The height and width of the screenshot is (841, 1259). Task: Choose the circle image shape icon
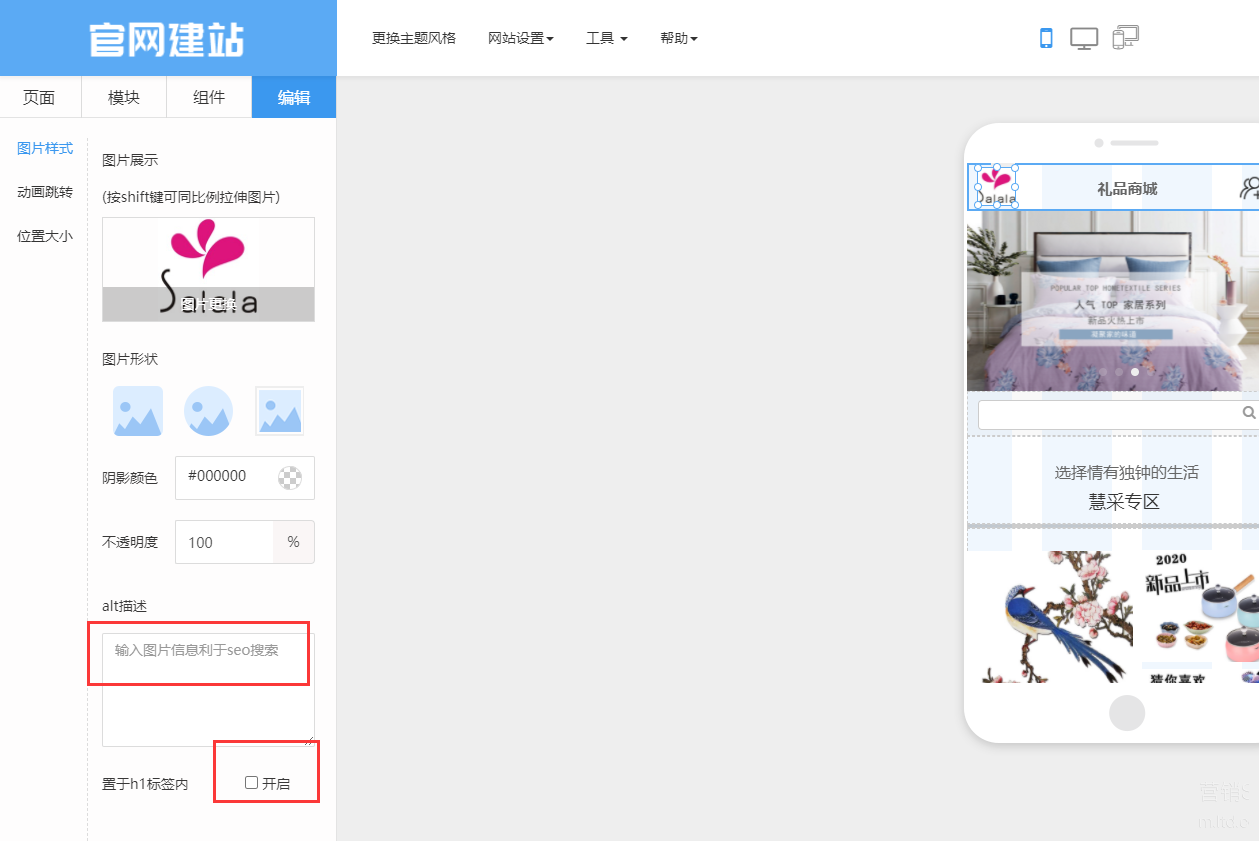point(208,411)
